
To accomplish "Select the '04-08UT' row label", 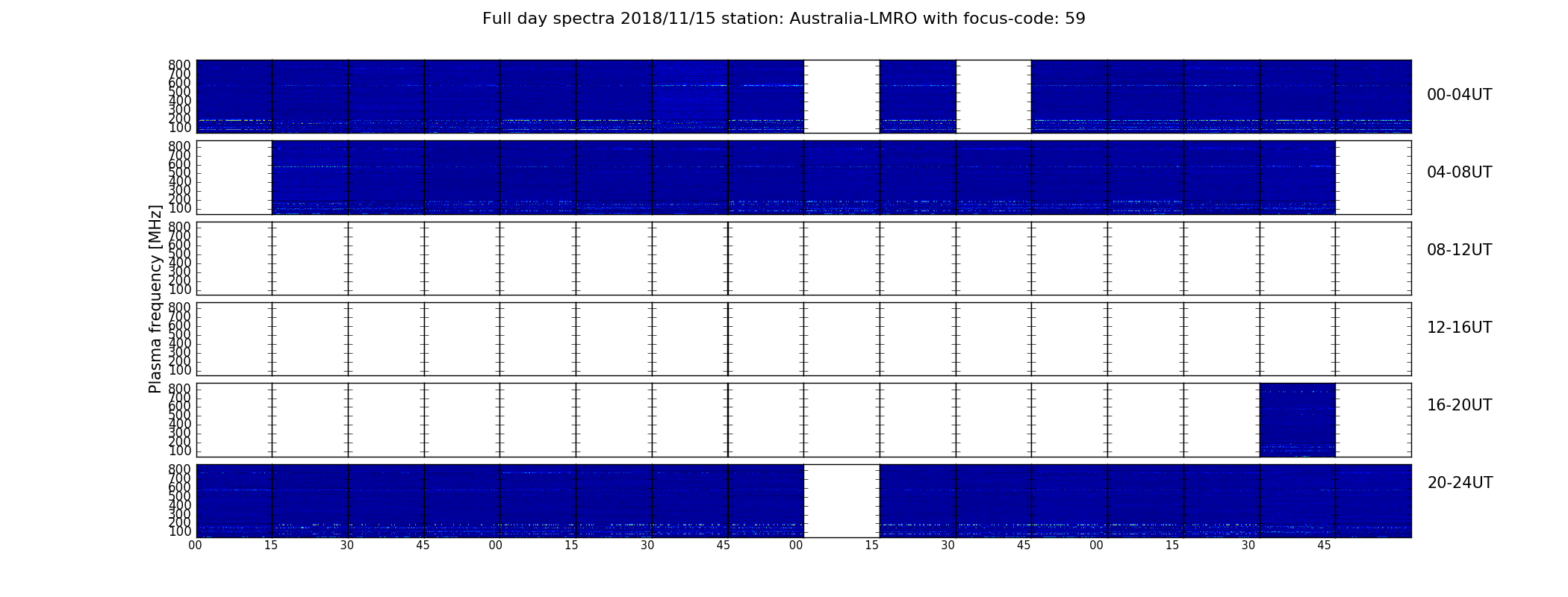I will click(1459, 172).
